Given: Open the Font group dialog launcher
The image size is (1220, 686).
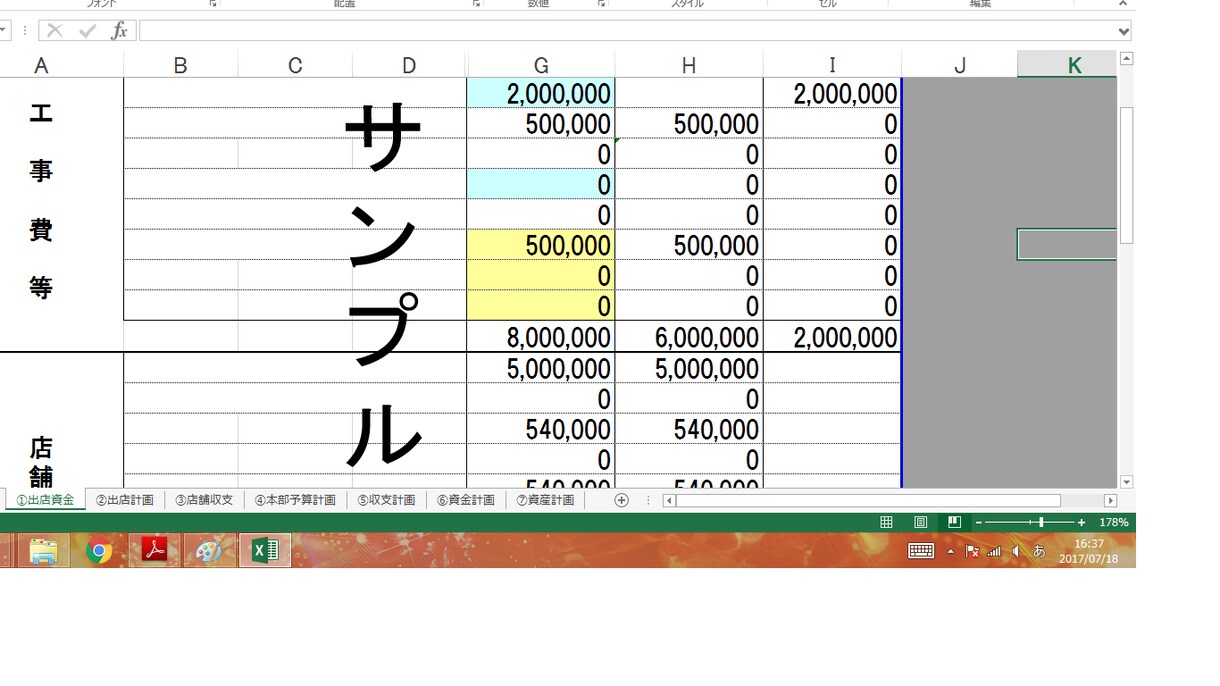Looking at the screenshot, I should click(213, 4).
